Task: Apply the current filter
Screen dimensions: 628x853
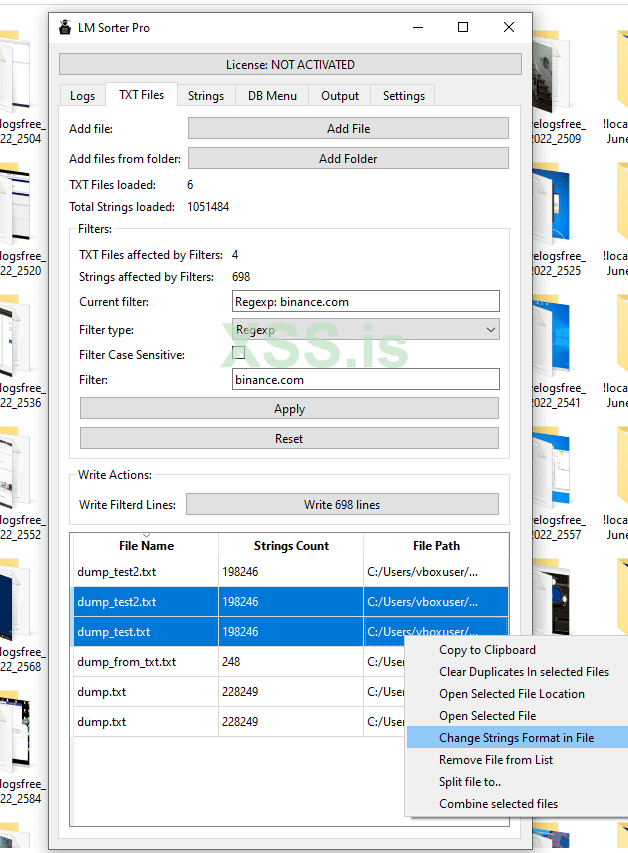Action: pyautogui.click(x=289, y=409)
